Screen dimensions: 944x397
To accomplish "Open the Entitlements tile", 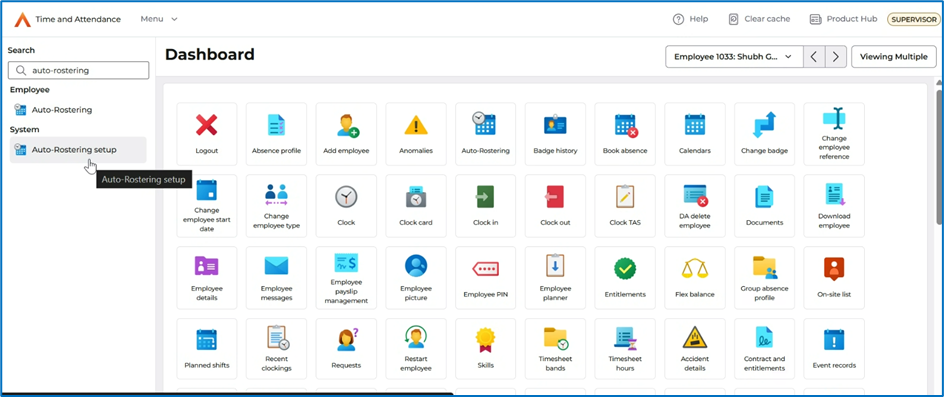I will pyautogui.click(x=625, y=278).
